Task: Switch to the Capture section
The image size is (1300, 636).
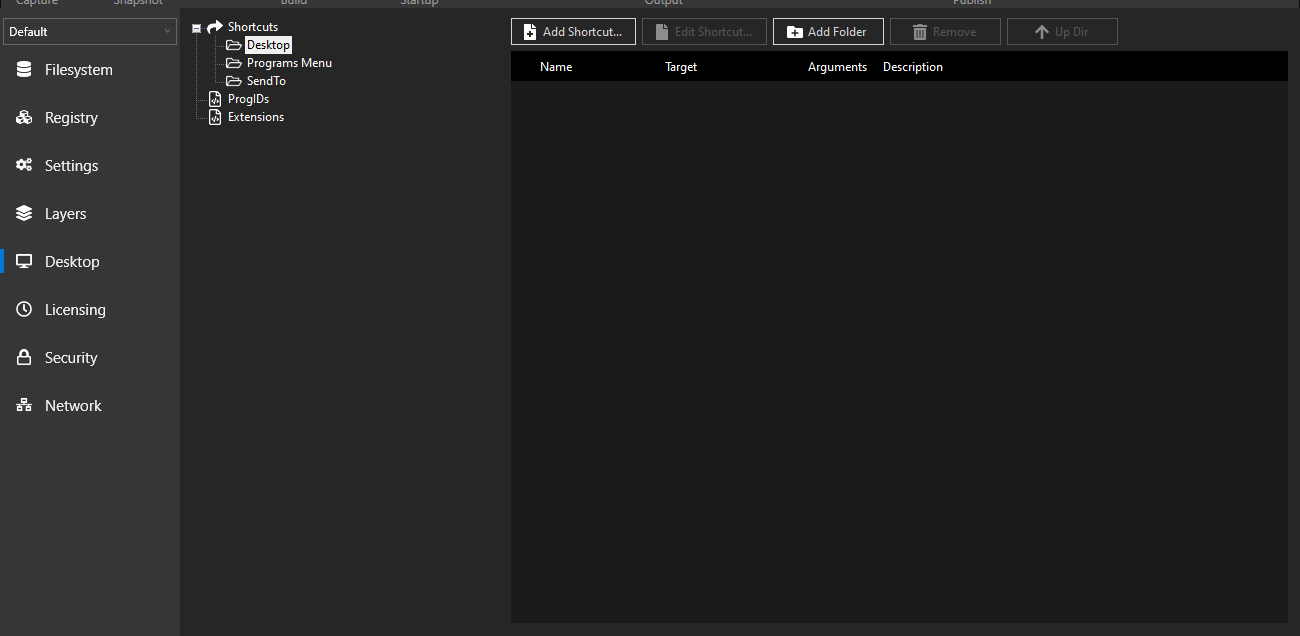Action: (x=36, y=3)
